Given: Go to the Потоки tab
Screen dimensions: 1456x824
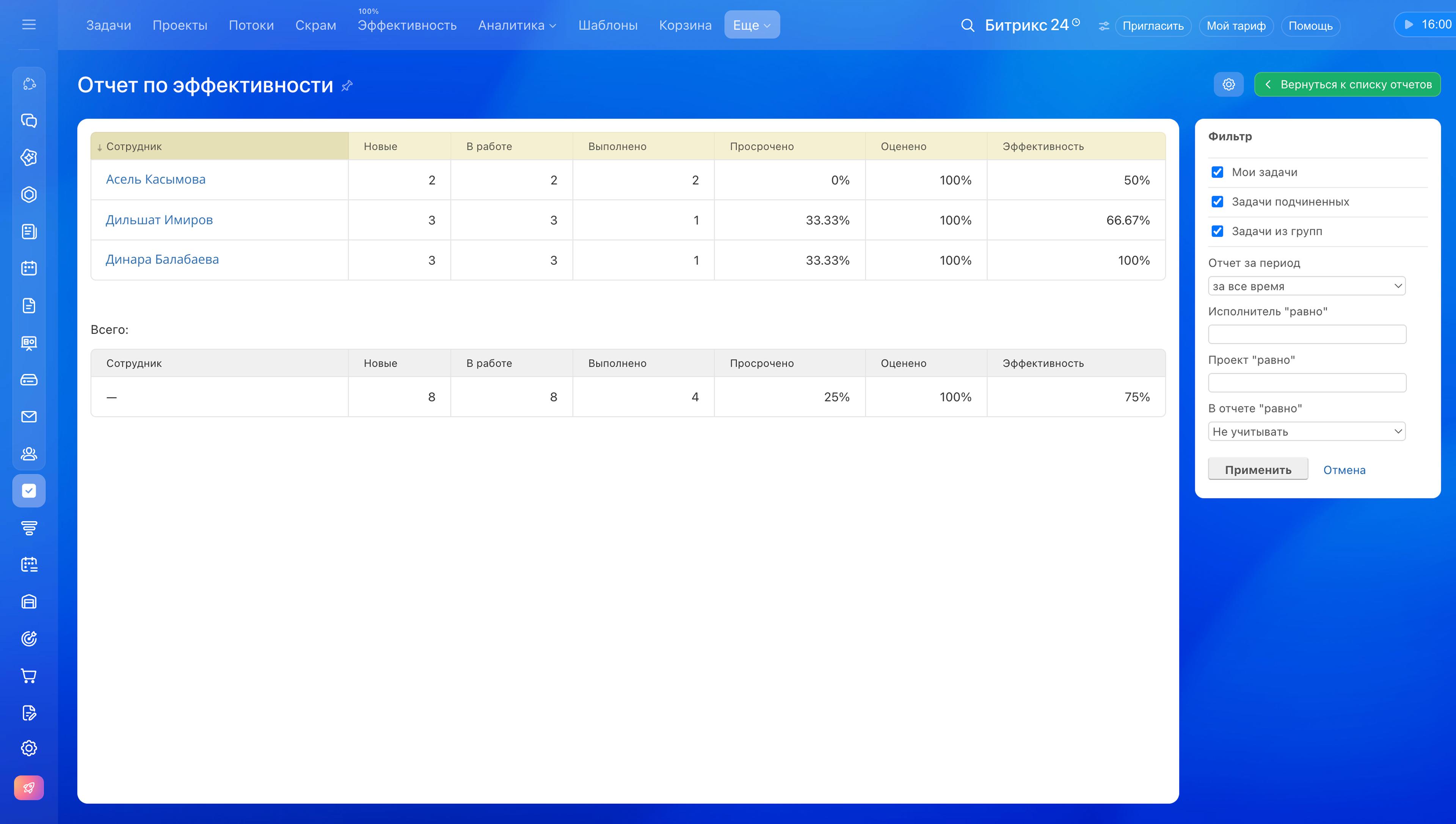Looking at the screenshot, I should [251, 25].
